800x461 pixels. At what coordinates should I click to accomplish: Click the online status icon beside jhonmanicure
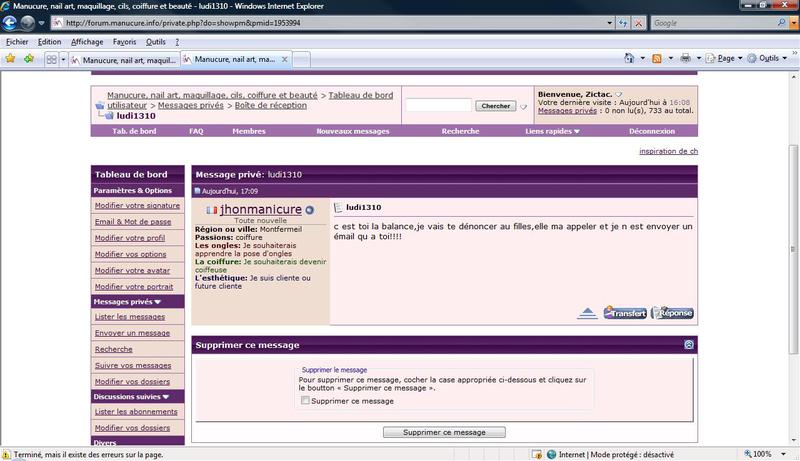(x=309, y=210)
